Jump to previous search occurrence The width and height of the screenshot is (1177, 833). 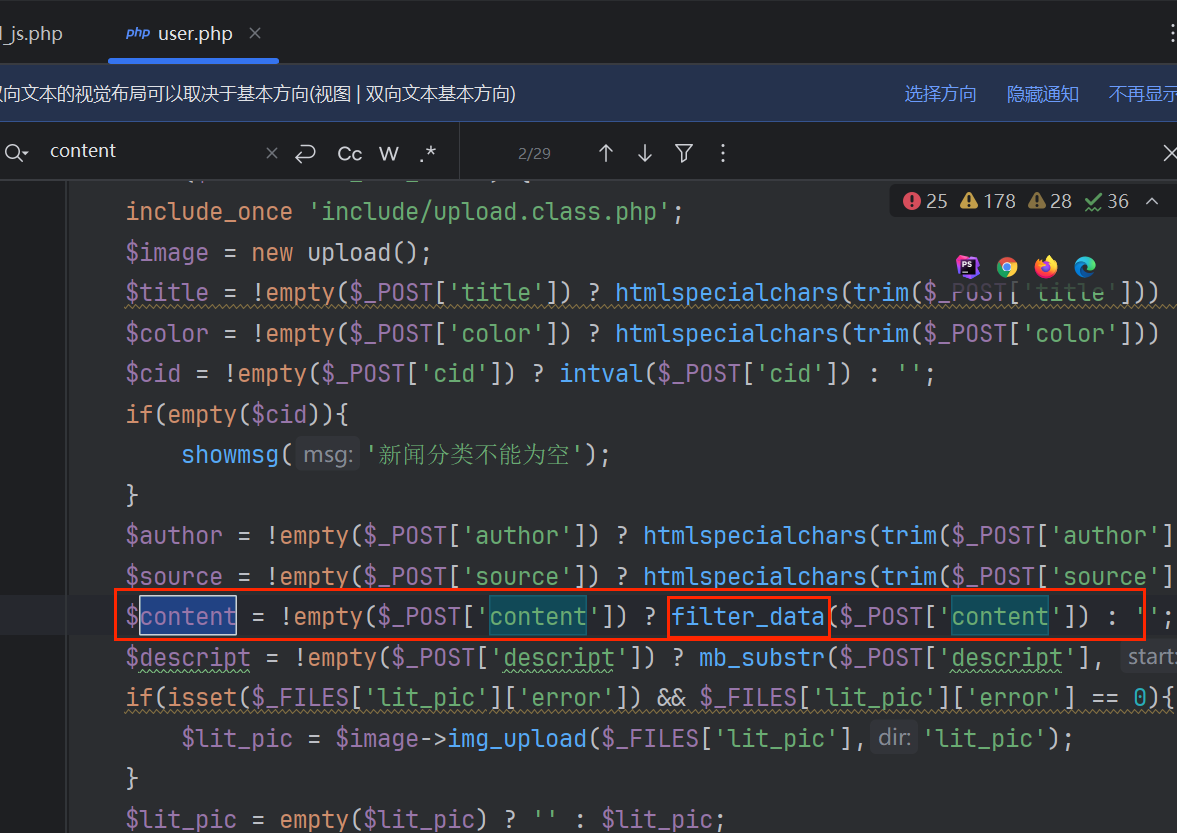605,153
